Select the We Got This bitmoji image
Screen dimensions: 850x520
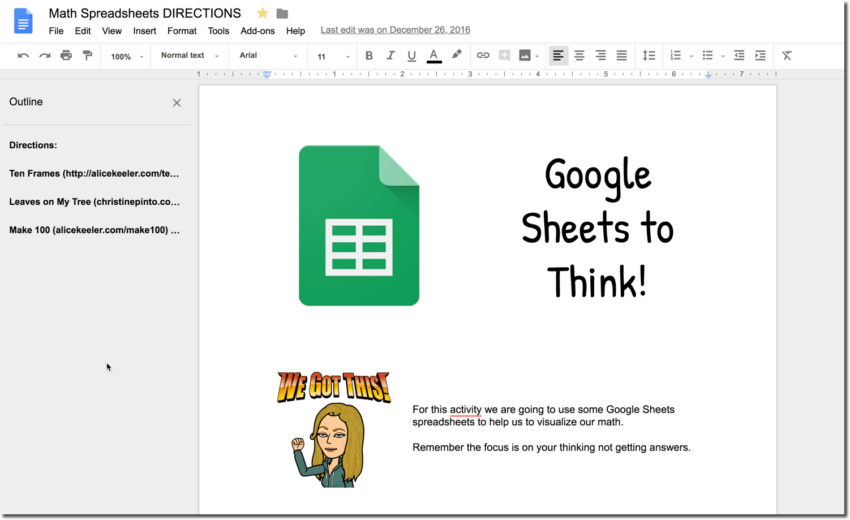pos(333,429)
